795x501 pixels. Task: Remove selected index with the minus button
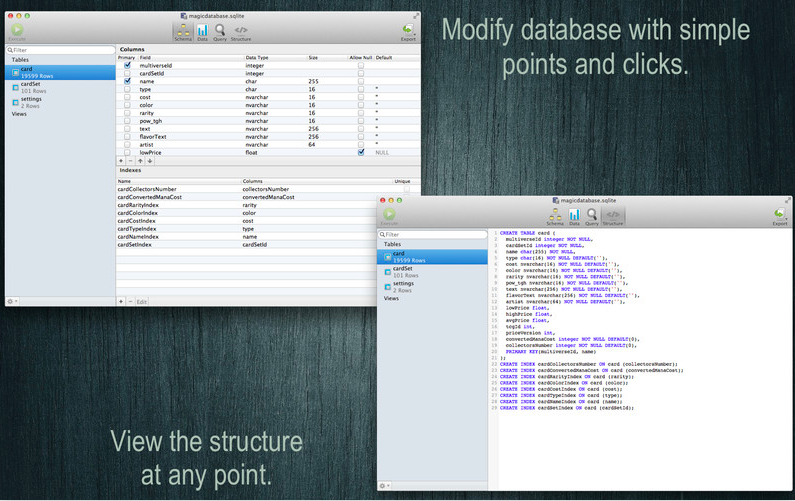coord(130,301)
